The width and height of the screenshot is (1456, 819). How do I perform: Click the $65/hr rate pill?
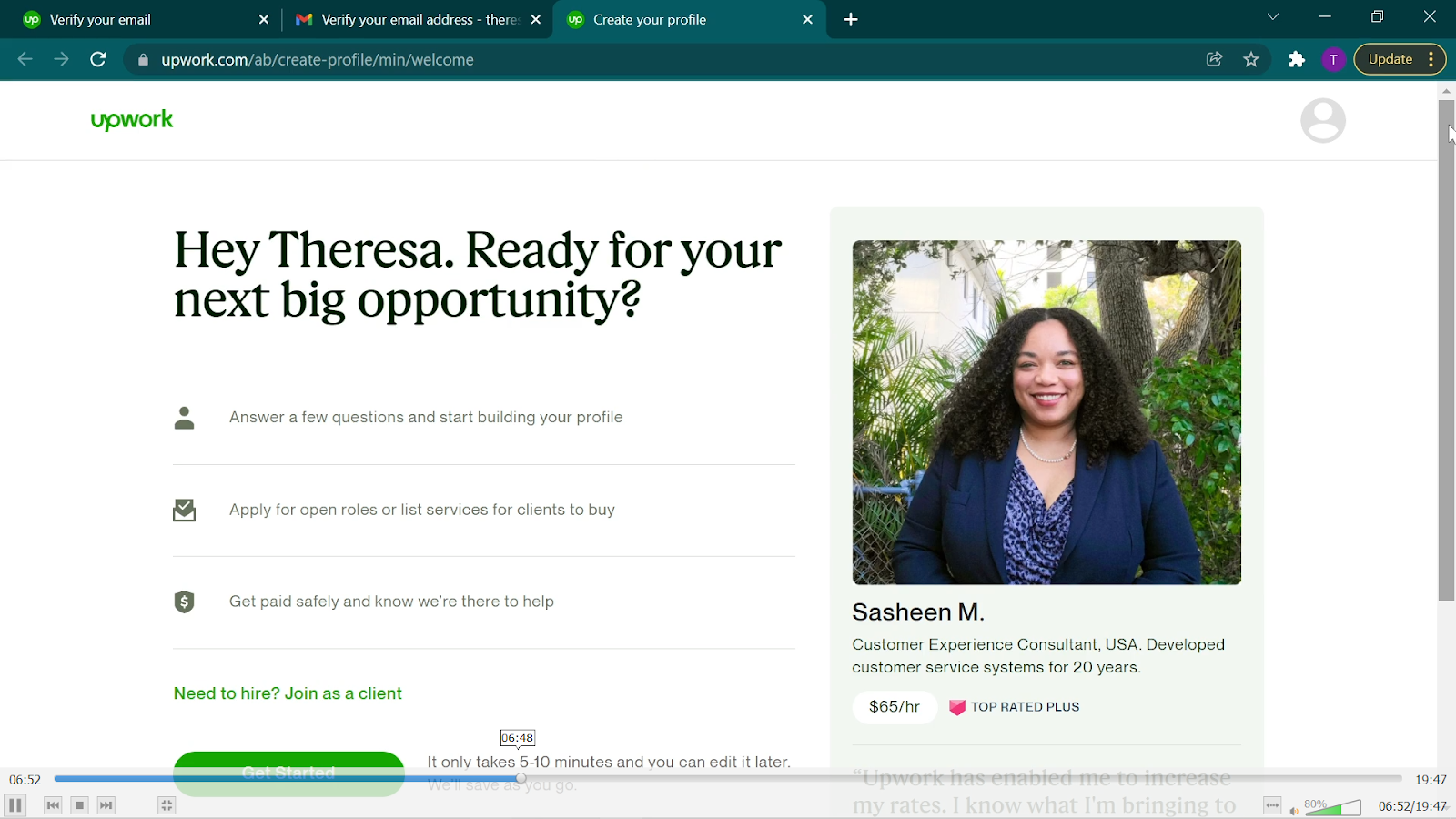click(895, 707)
